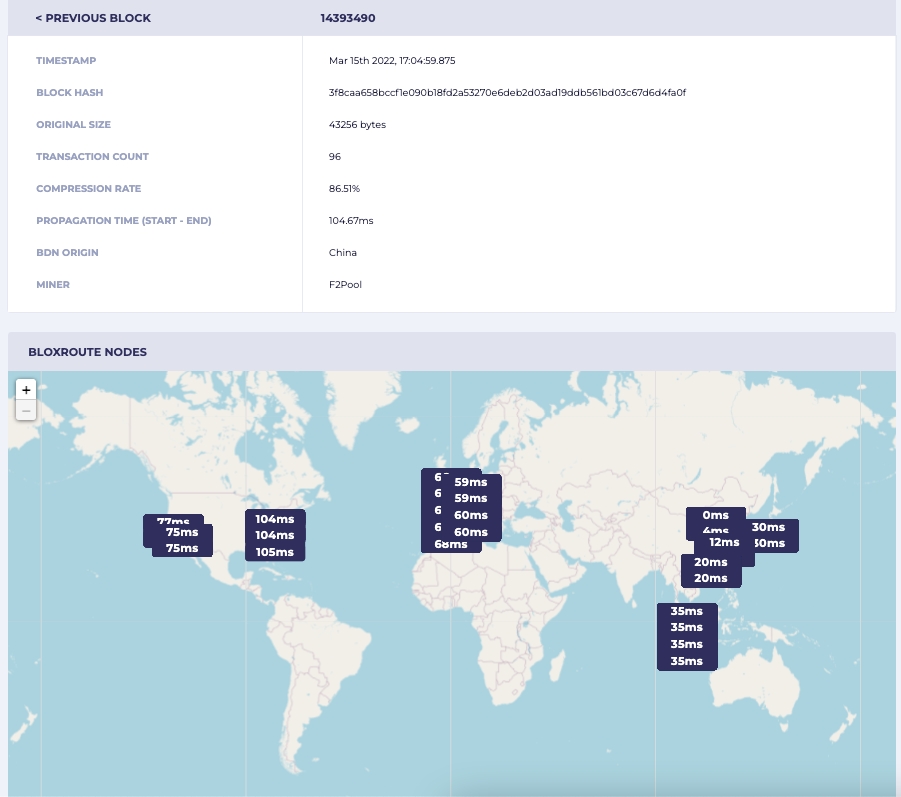Go to the previous block
This screenshot has height=797, width=901.
(x=93, y=18)
